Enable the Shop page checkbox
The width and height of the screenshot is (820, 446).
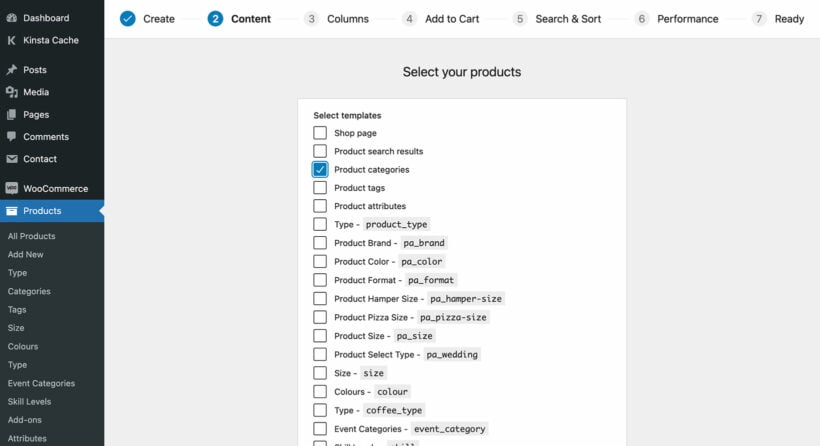tap(320, 133)
